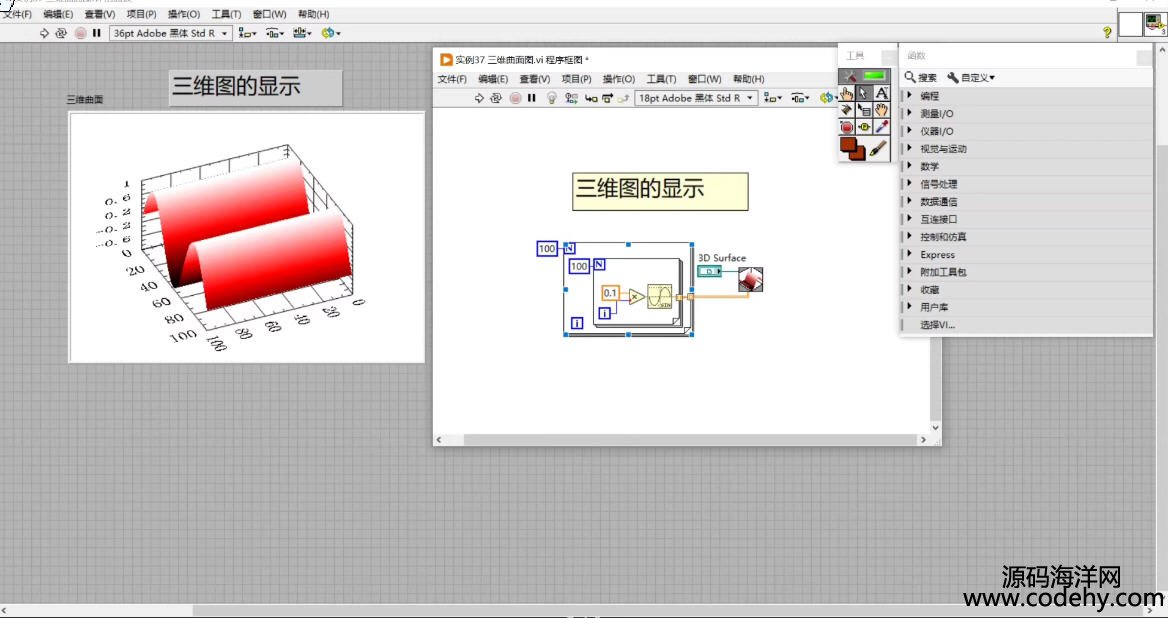Open Align Objects dropdown in block diagram

tap(772, 98)
